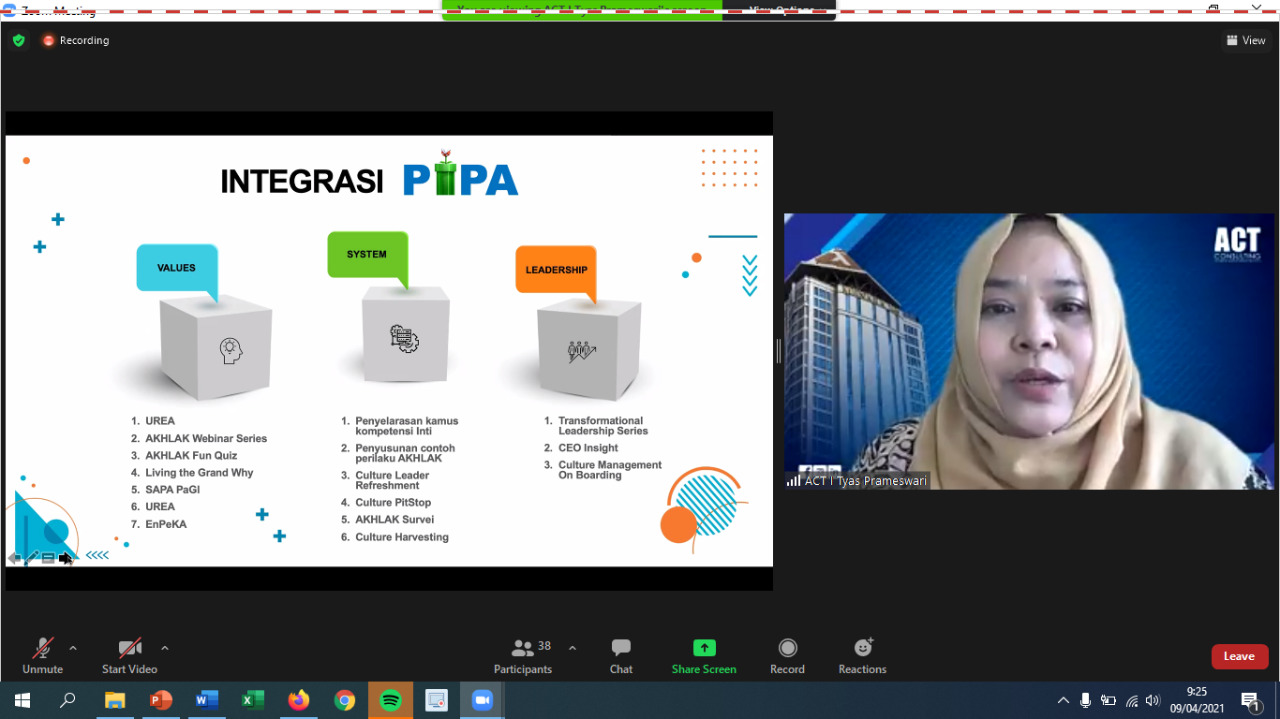Open Firefox from the taskbar
Viewport: 1280px width, 719px height.
point(299,700)
